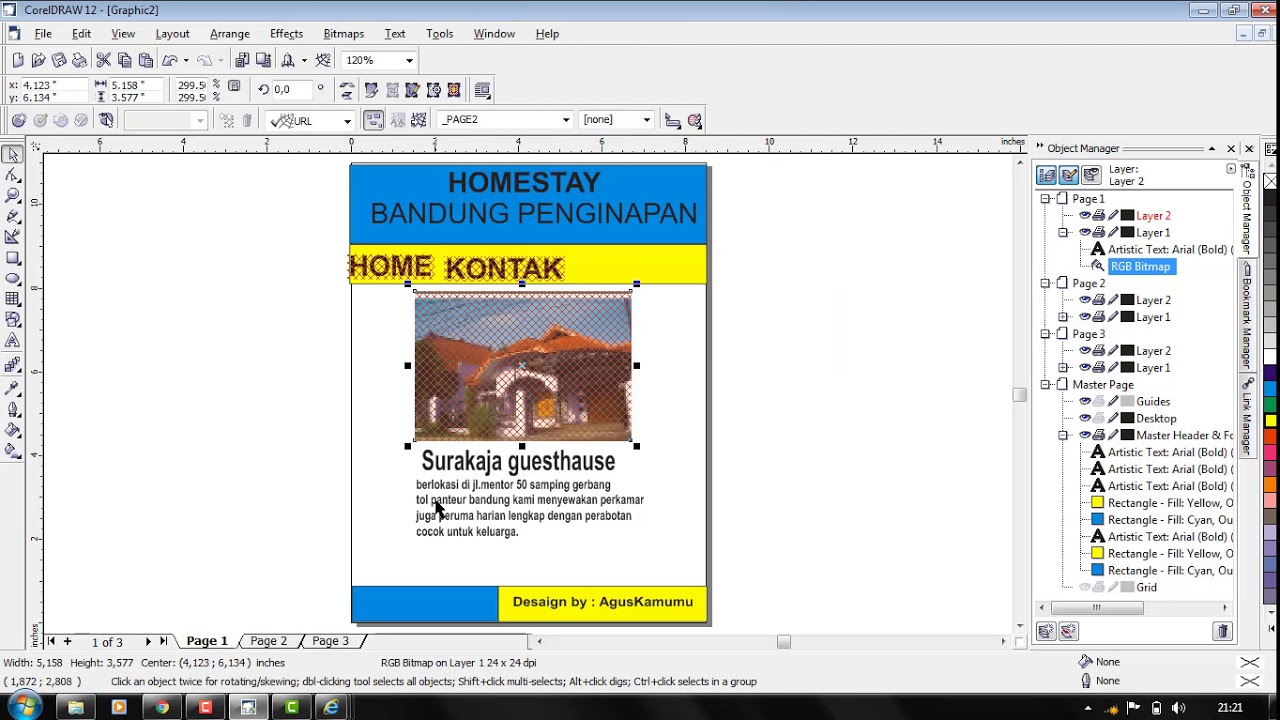Toggle the Grid layer eye icon
The width and height of the screenshot is (1280, 720).
click(1084, 588)
